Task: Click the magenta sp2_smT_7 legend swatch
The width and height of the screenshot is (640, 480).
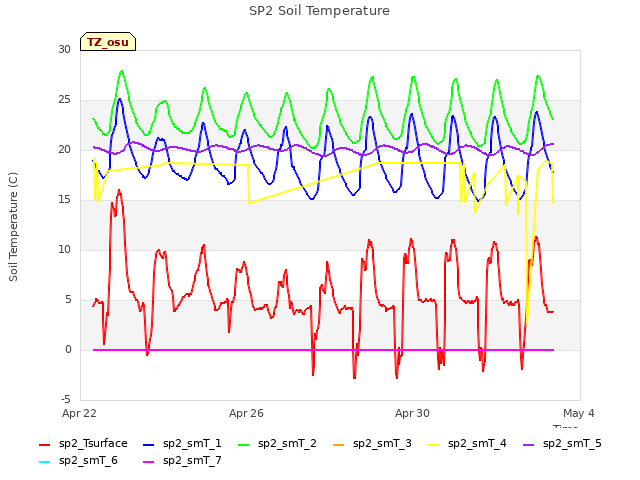Action: 149,462
